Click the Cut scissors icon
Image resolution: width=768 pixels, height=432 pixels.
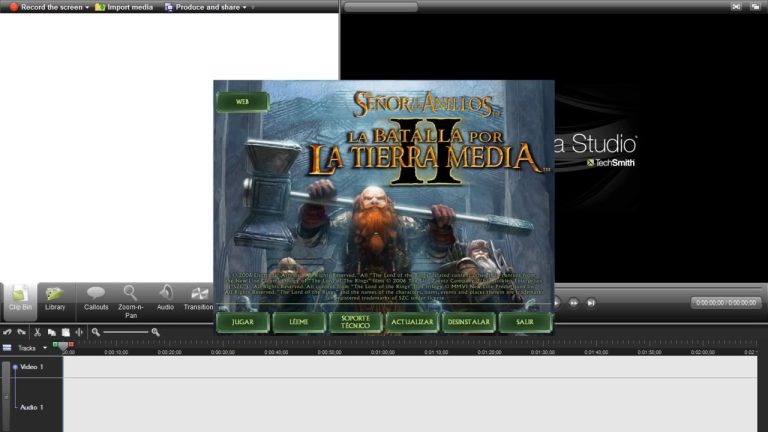pos(37,332)
